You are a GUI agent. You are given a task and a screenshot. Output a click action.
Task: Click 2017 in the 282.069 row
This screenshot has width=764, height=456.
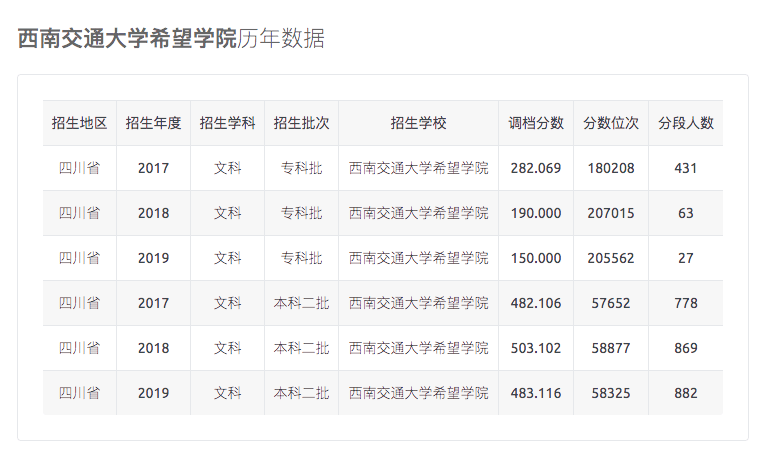point(153,168)
